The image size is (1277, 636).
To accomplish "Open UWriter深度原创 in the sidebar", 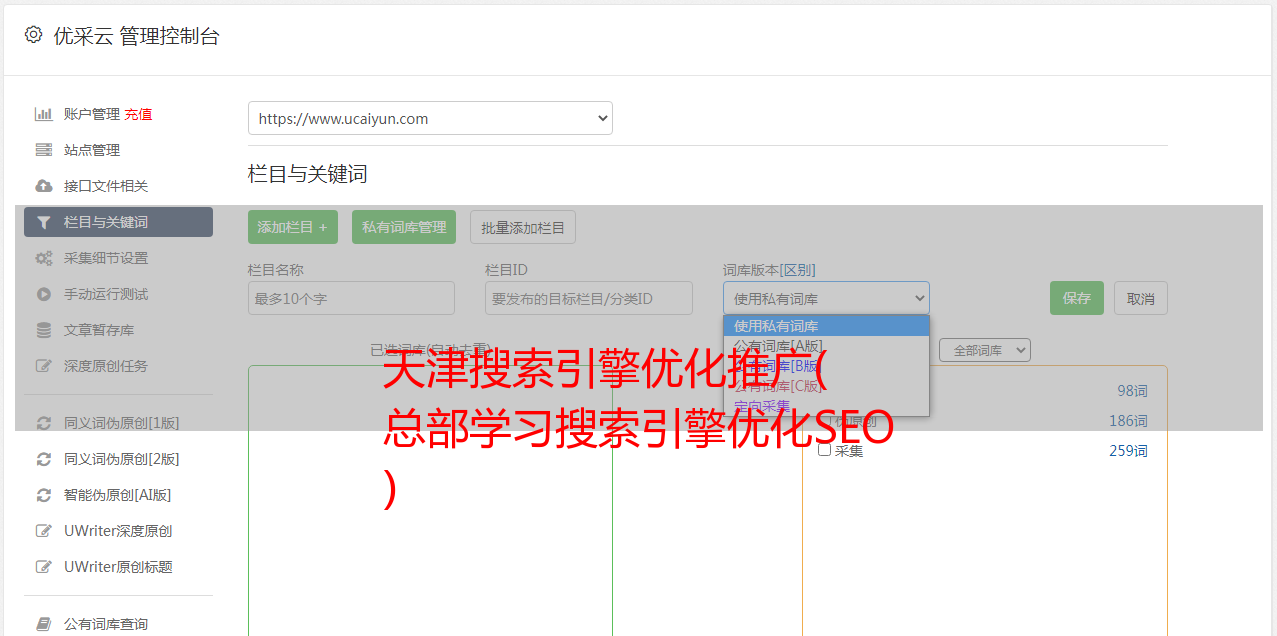I will pos(118,531).
